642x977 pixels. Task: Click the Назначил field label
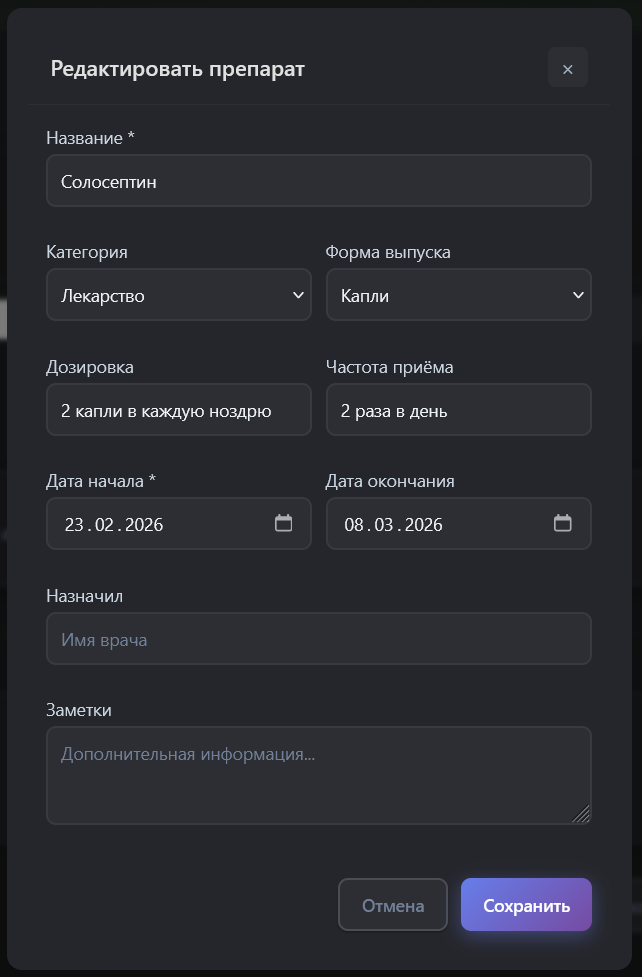(85, 596)
